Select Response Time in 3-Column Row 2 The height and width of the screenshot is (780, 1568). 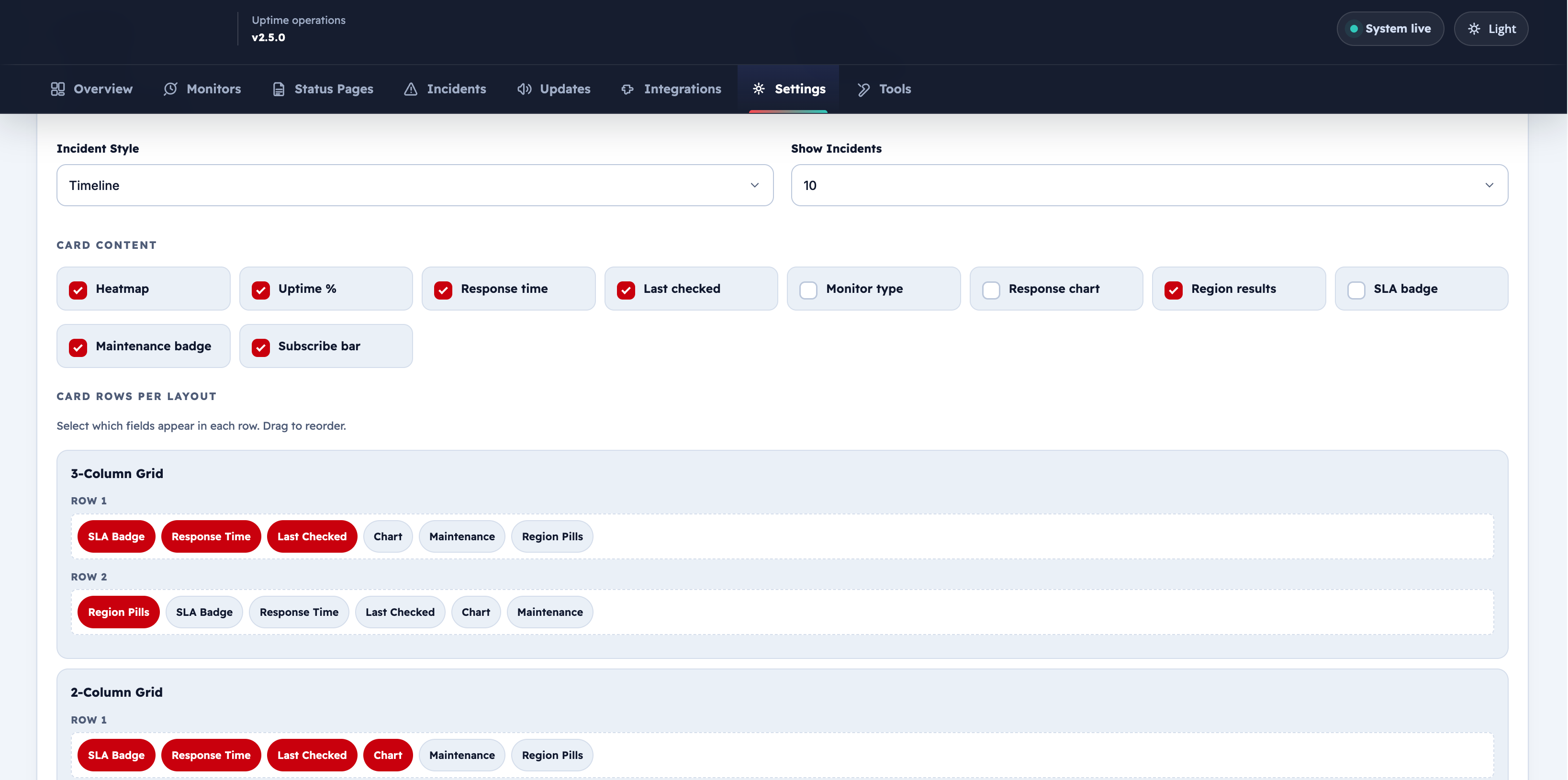click(x=299, y=612)
